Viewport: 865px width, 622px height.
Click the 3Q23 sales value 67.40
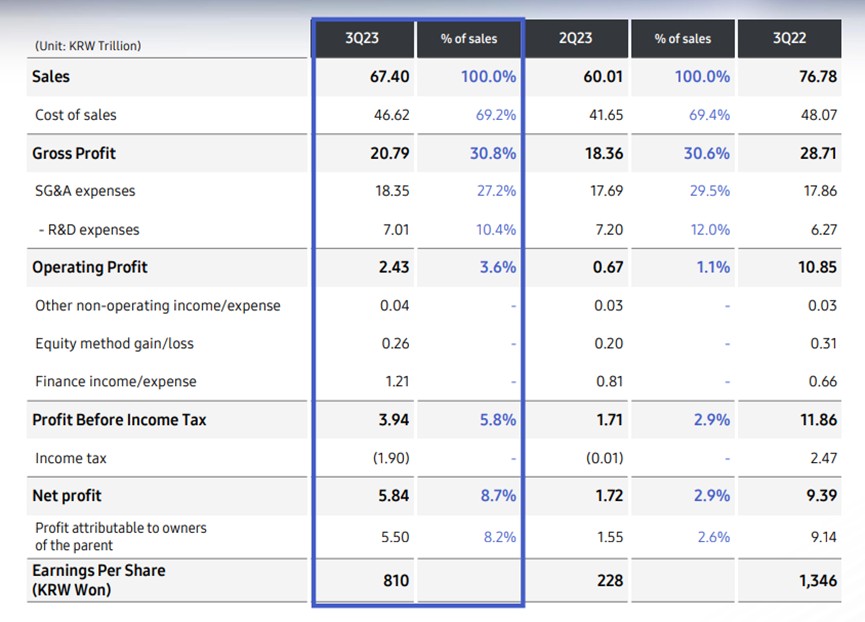(x=389, y=76)
